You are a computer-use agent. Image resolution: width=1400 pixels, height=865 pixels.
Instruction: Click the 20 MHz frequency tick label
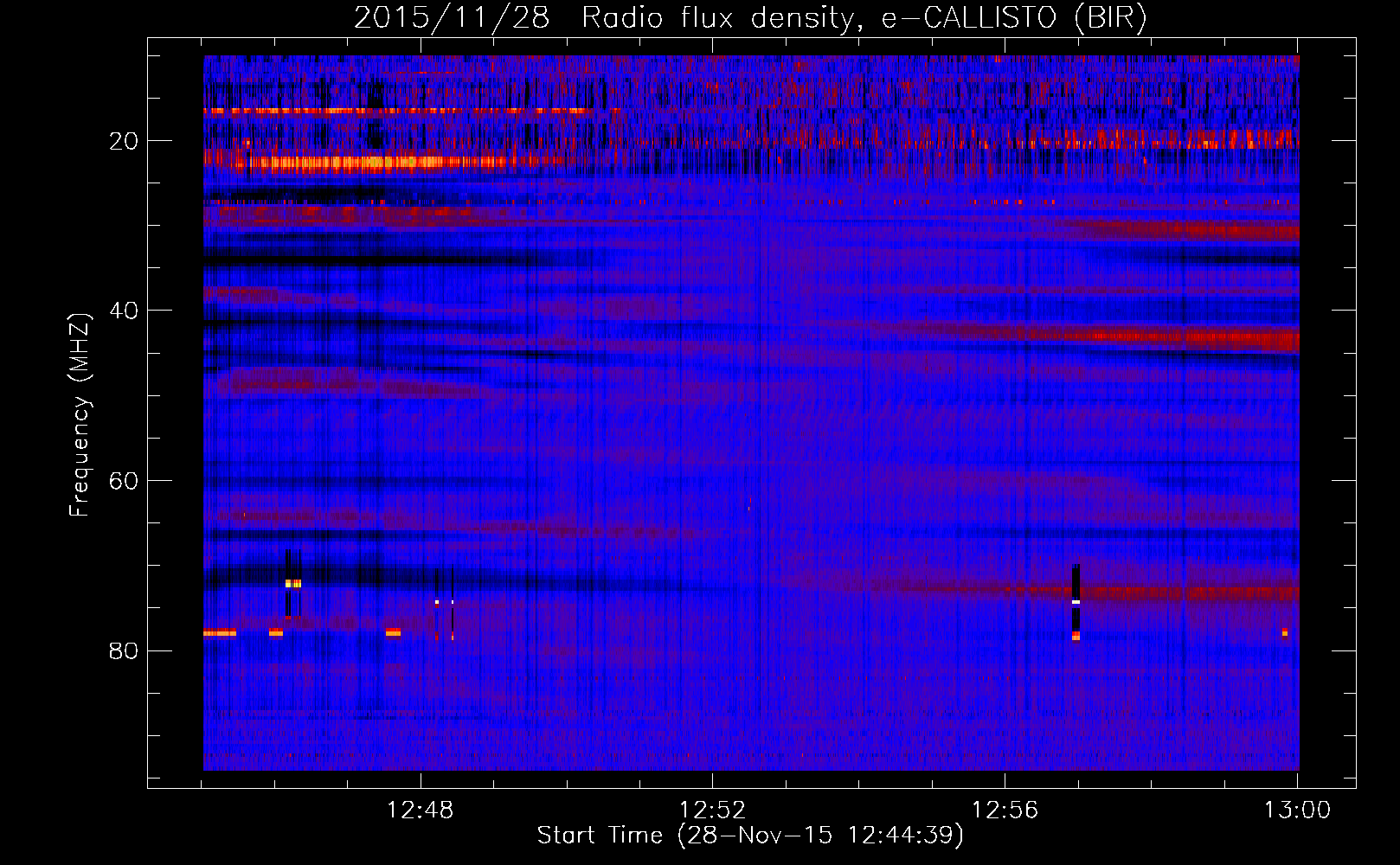[x=124, y=141]
